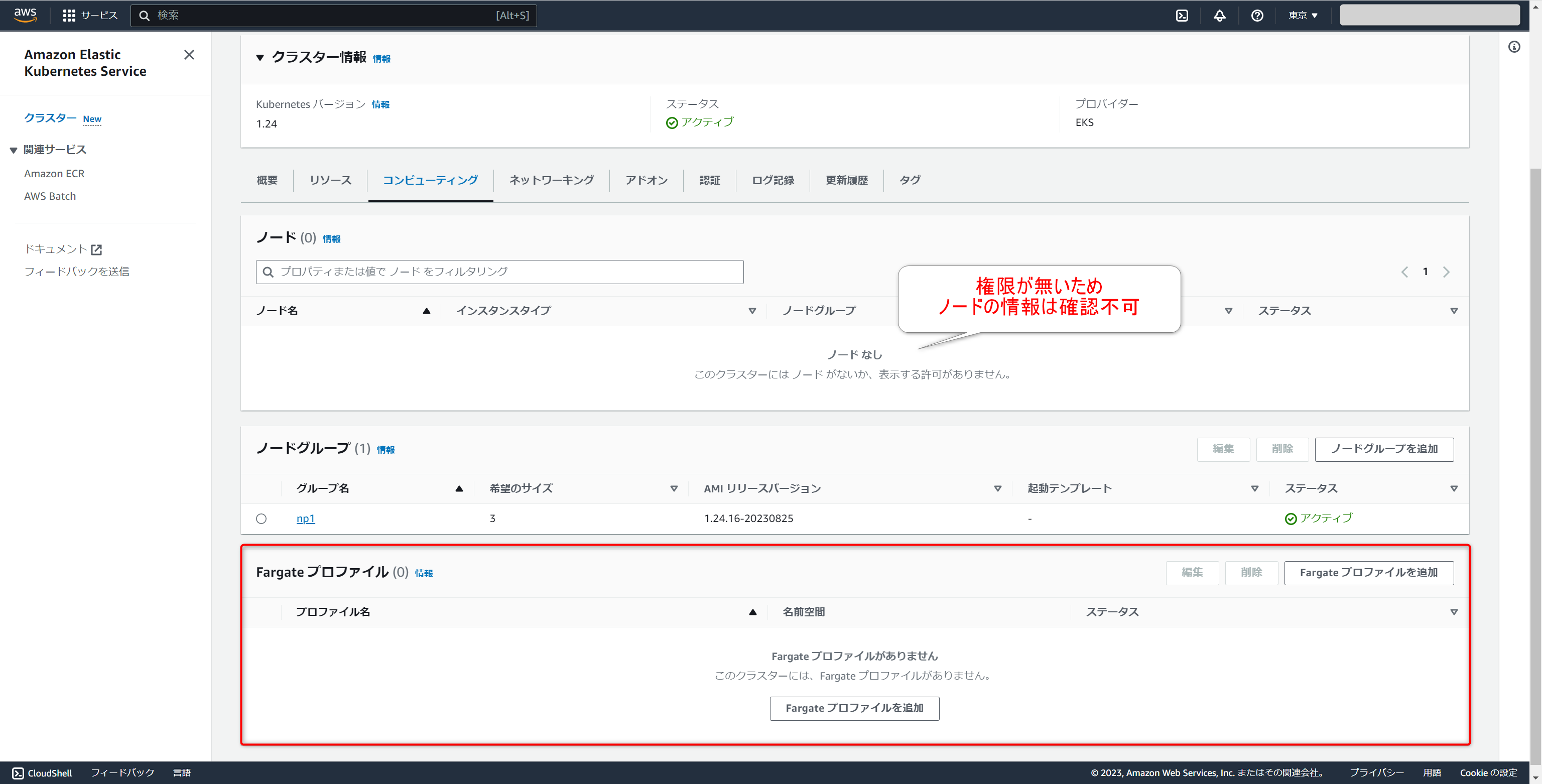The width and height of the screenshot is (1542, 784).
Task: Go to next page arrow in the nodes table
Action: point(1446,273)
